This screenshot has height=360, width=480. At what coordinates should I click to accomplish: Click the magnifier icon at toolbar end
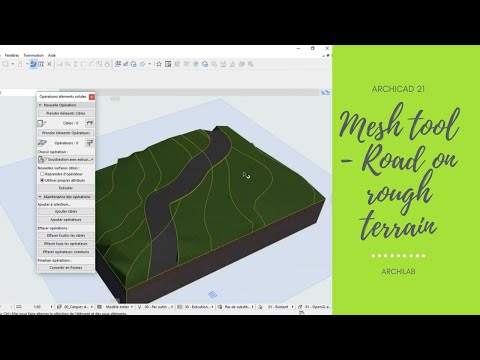[250, 64]
